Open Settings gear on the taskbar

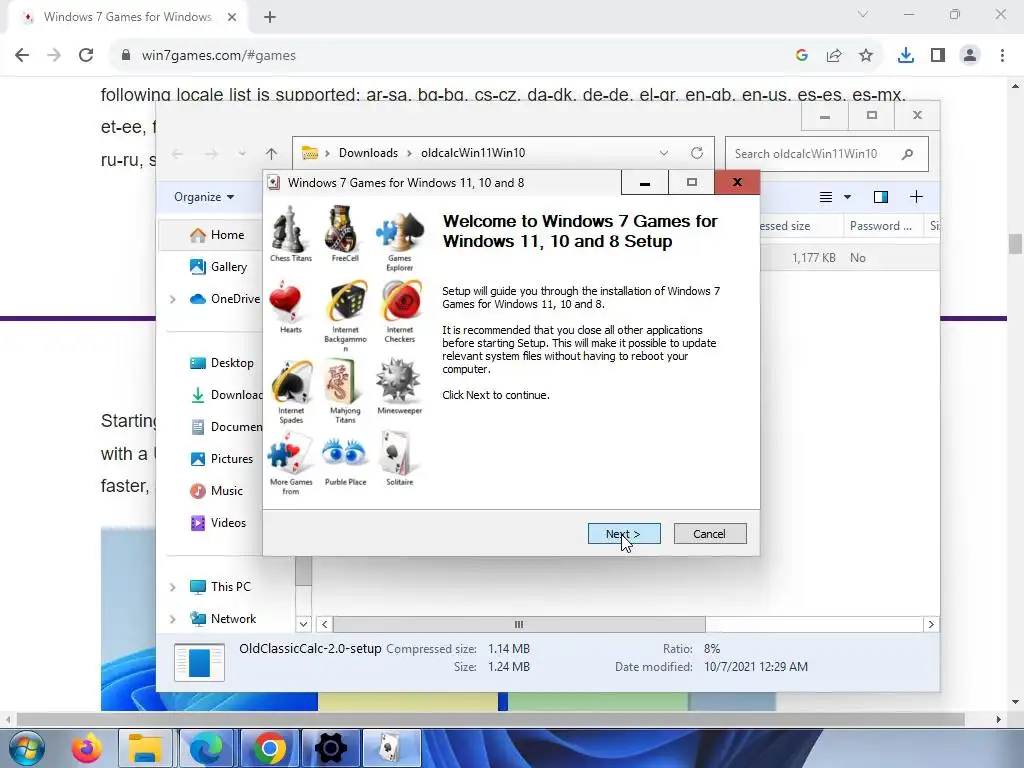[330, 748]
